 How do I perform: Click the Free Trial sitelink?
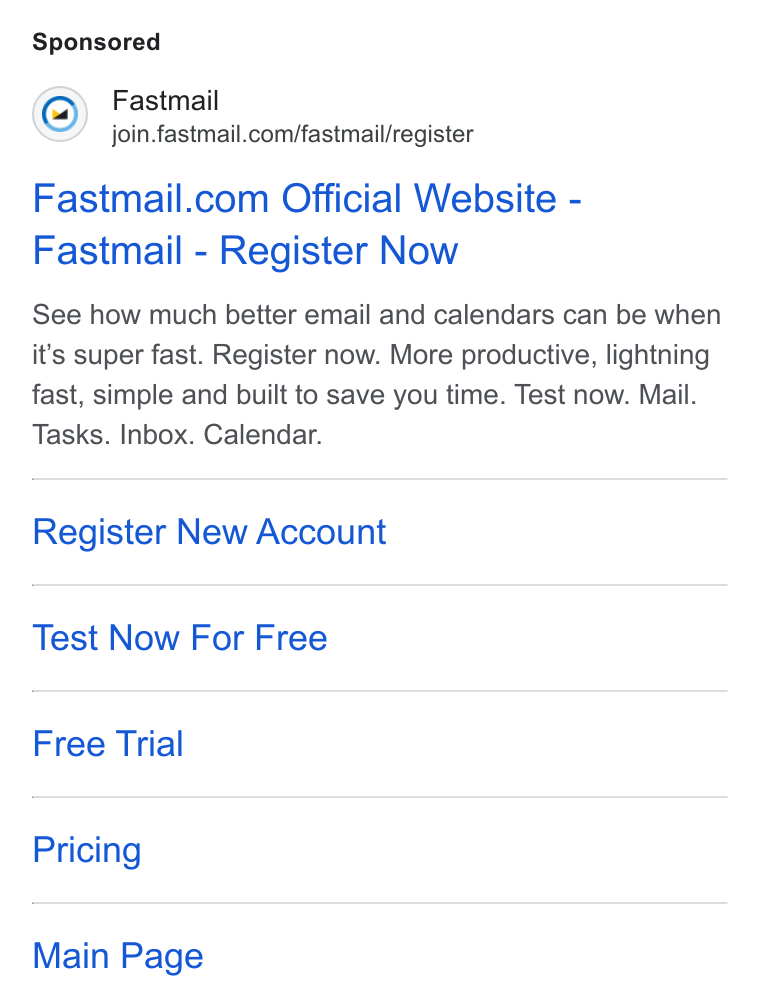[108, 744]
